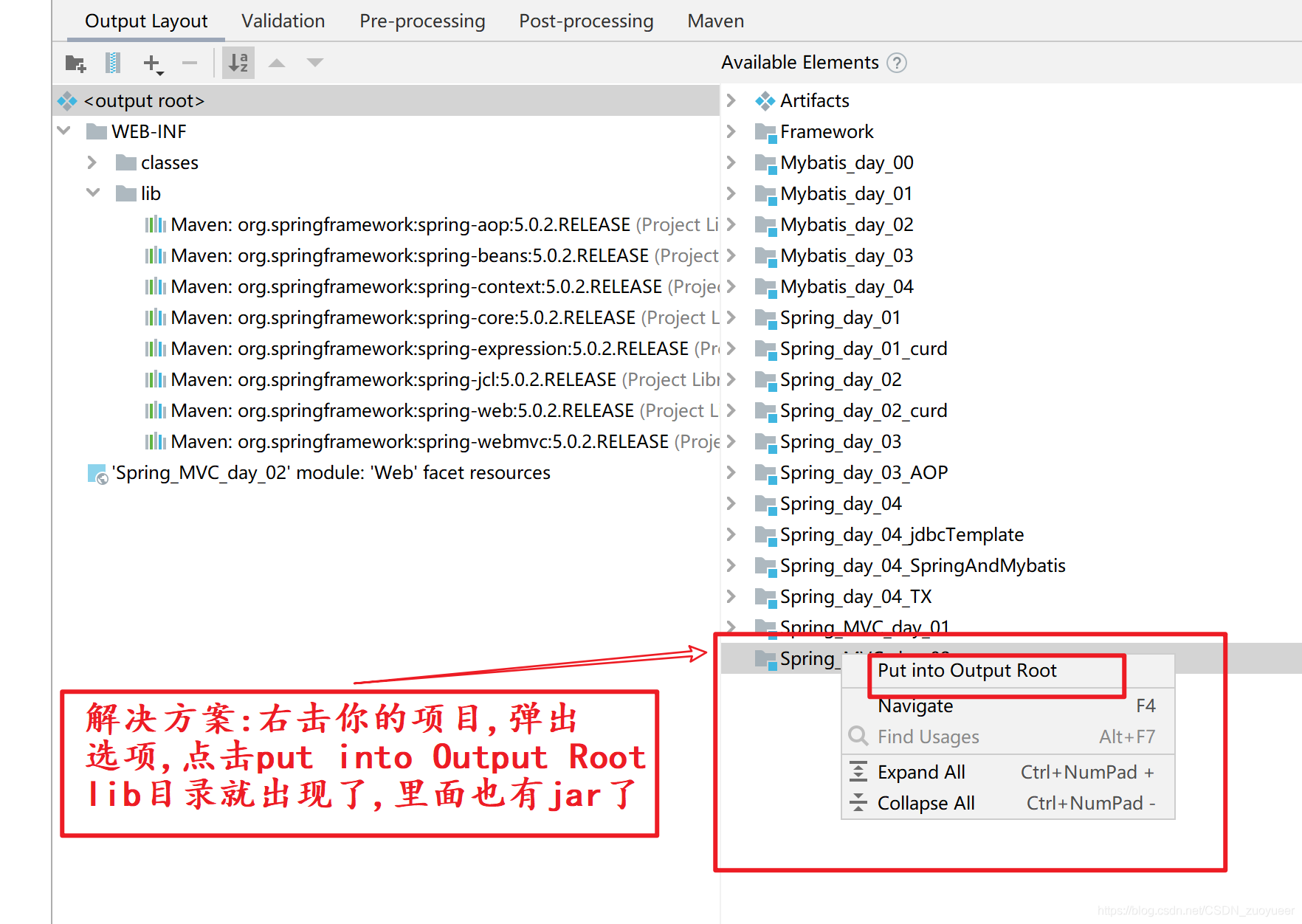This screenshot has height=924, width=1302.
Task: Click the output root artifact icon
Action: click(x=67, y=101)
